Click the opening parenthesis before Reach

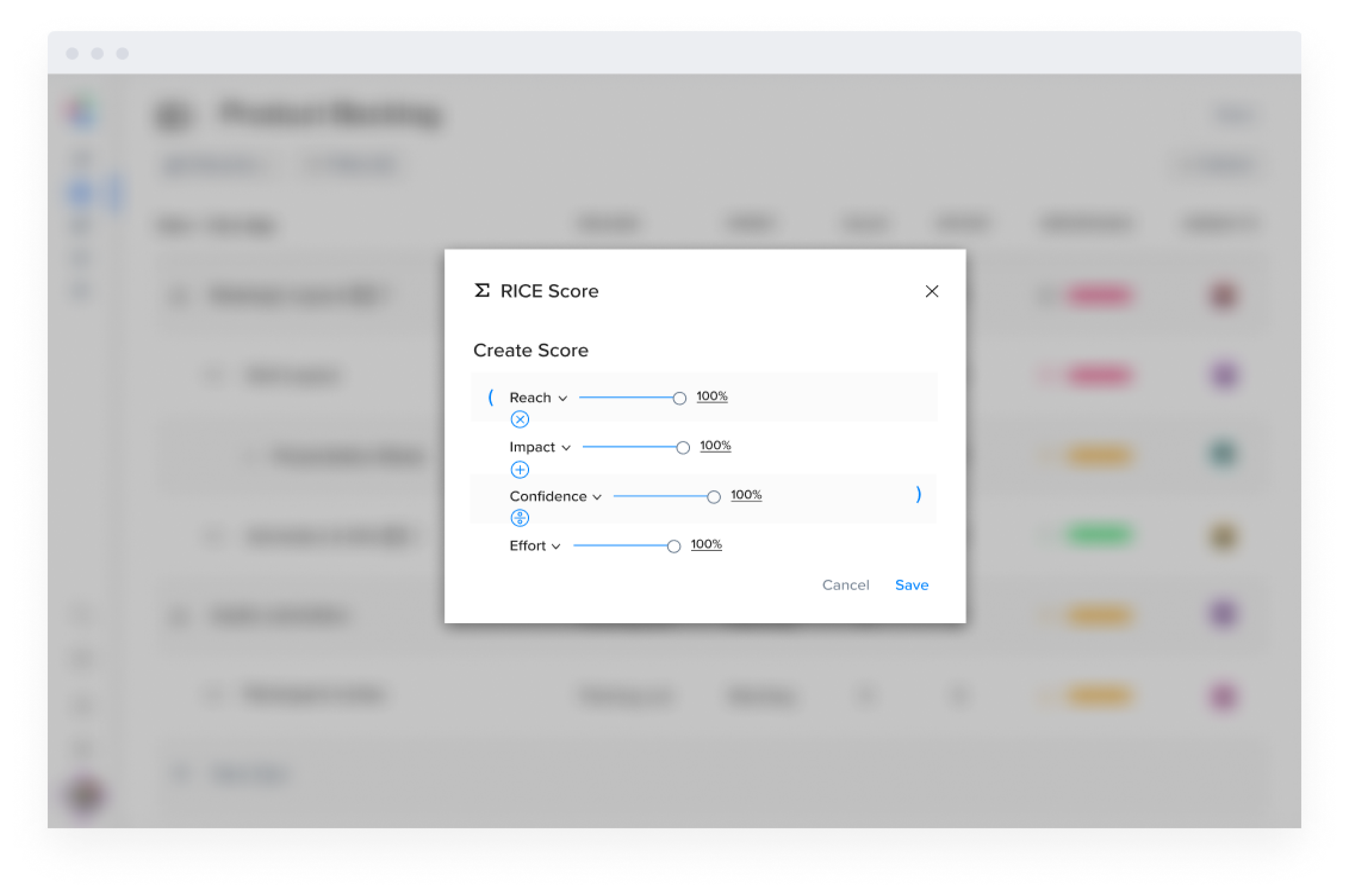pos(490,397)
